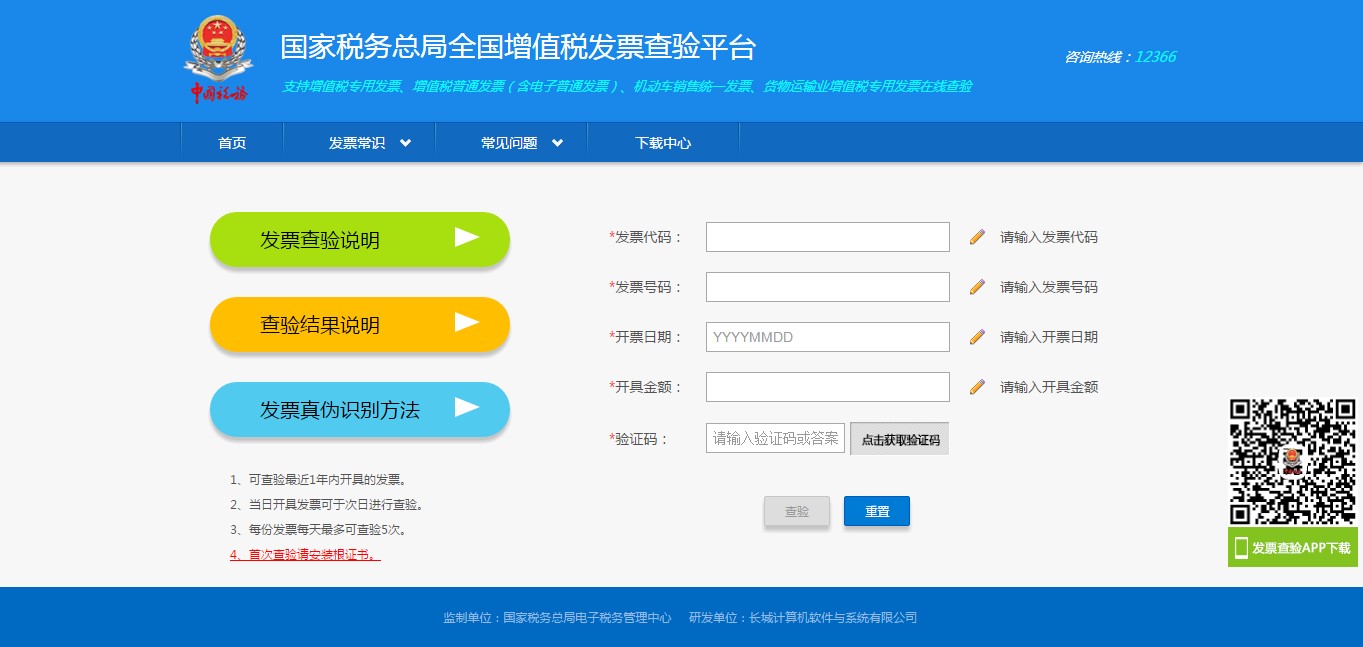Click the 验证码 input box
The image size is (1363, 647).
[775, 438]
